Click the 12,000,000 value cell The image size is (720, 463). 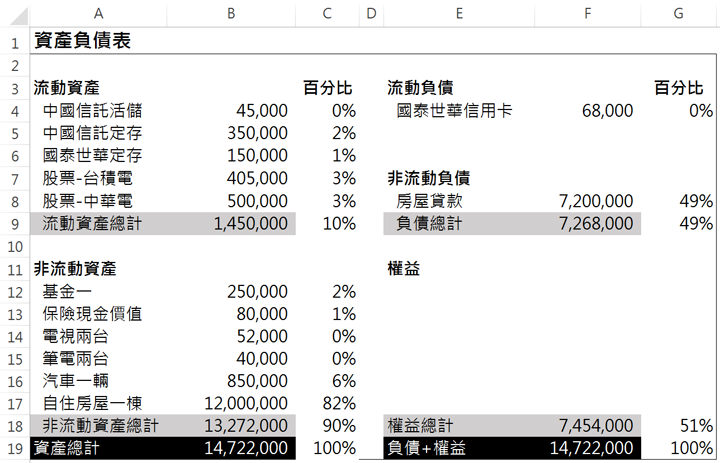coord(231,403)
